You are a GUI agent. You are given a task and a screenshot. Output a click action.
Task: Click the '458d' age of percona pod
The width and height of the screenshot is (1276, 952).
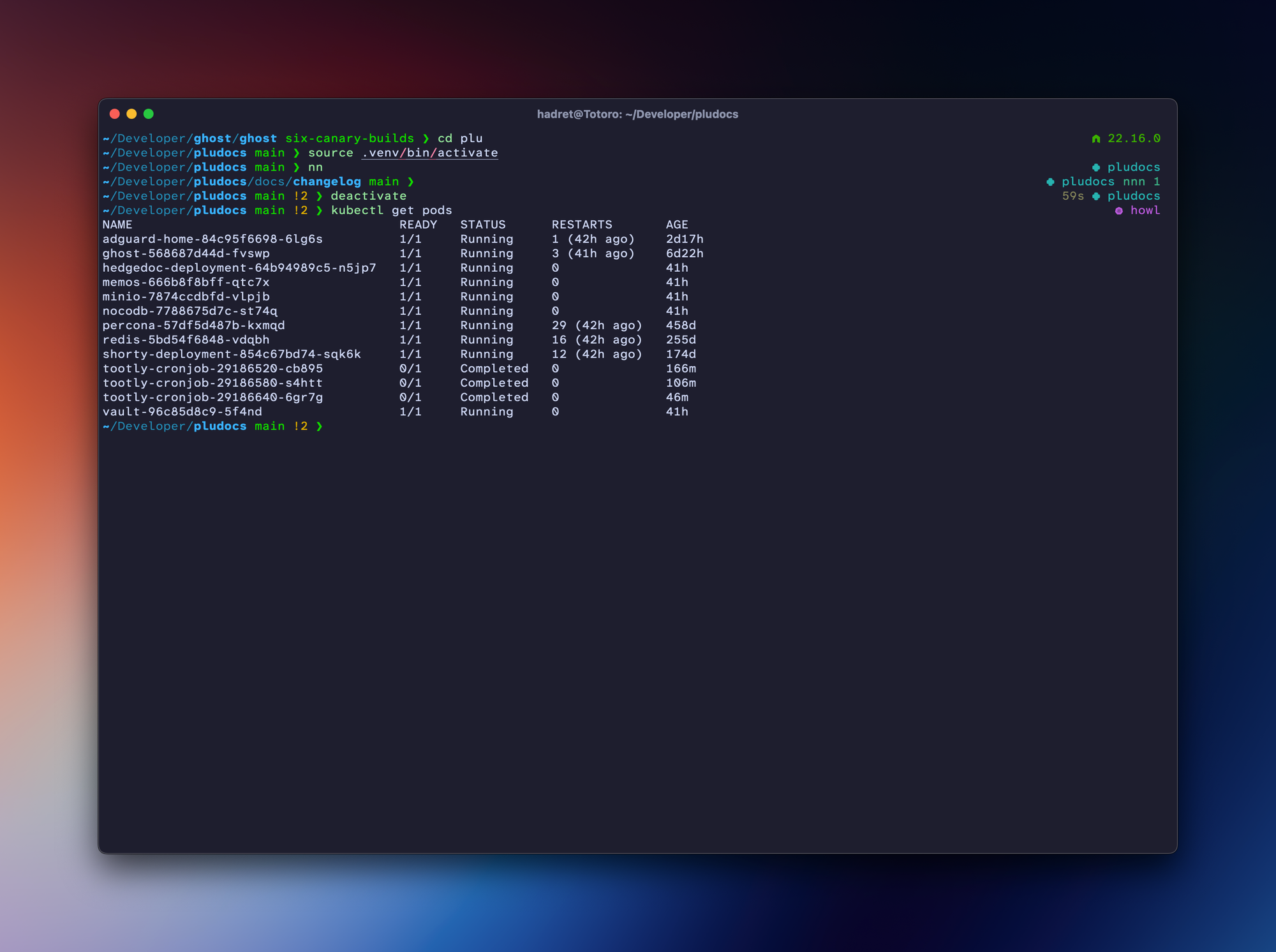coord(680,325)
